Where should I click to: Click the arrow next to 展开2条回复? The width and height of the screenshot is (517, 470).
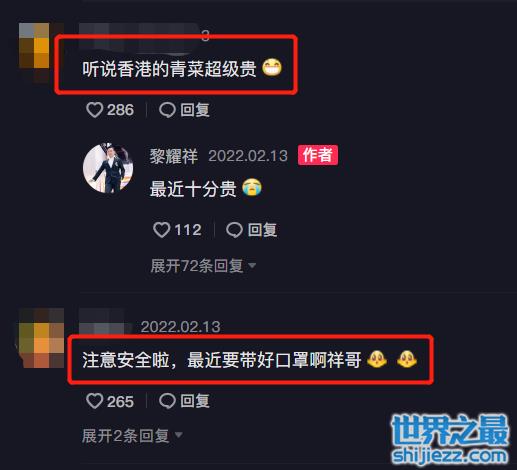coord(179,435)
